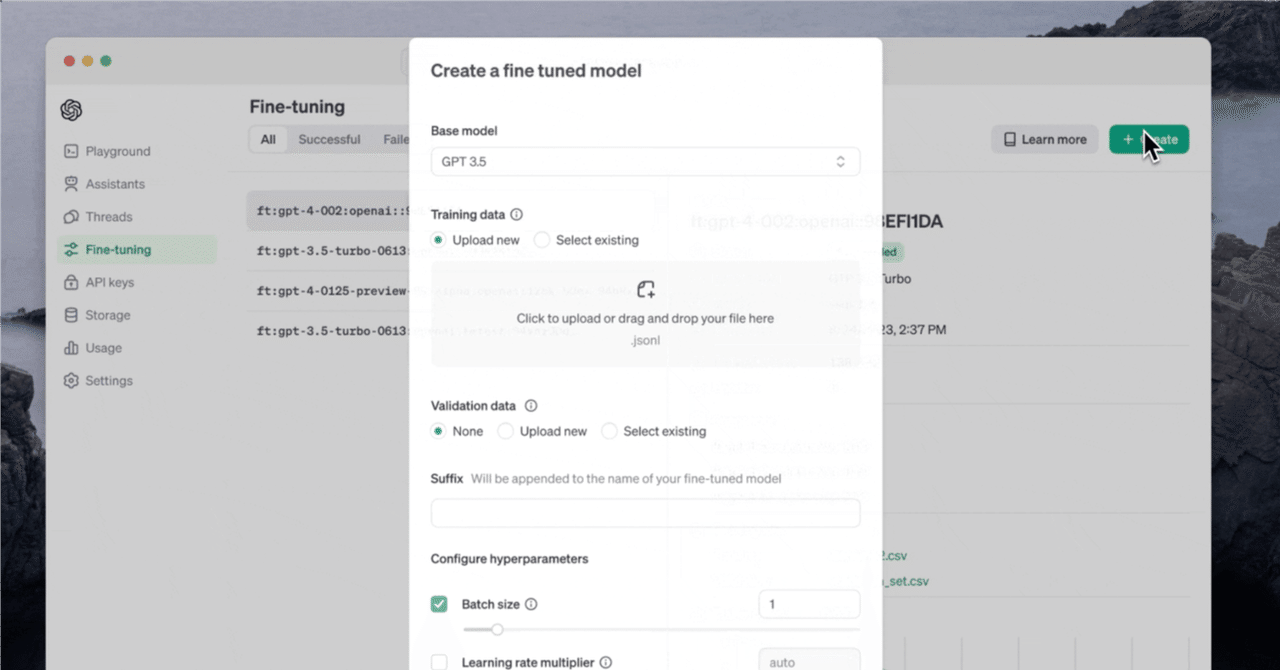Click inside the Suffix input field
The height and width of the screenshot is (670, 1280).
click(645, 513)
